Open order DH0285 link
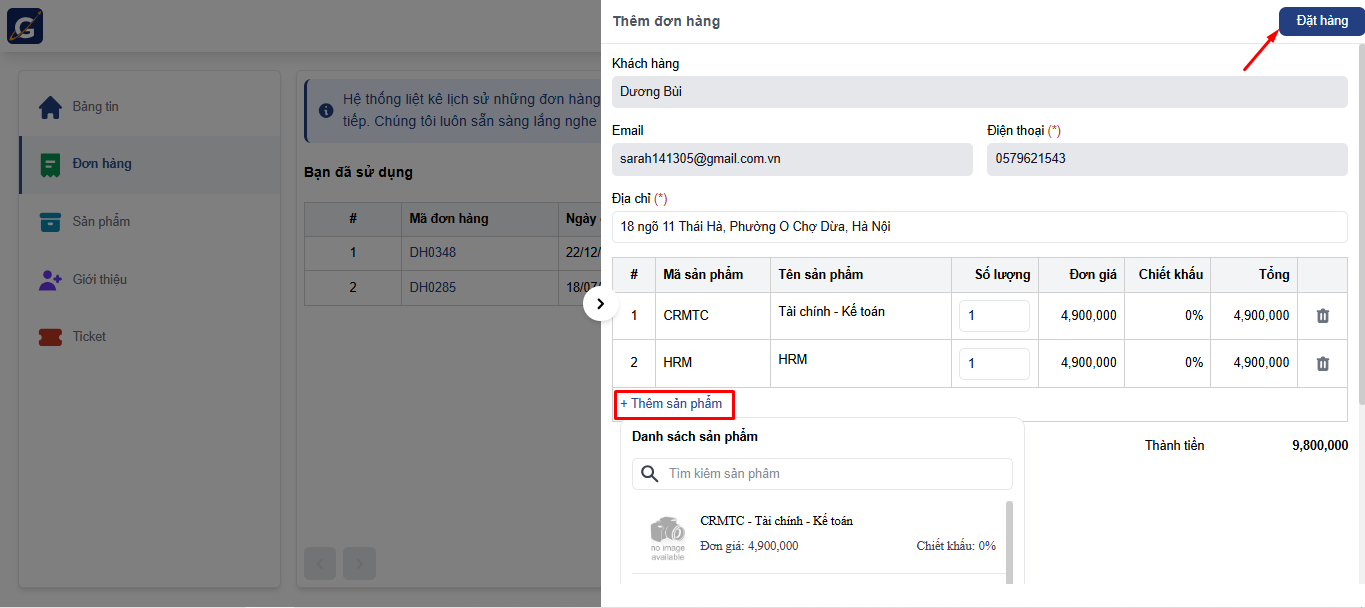This screenshot has height=608, width=1365. coord(432,288)
